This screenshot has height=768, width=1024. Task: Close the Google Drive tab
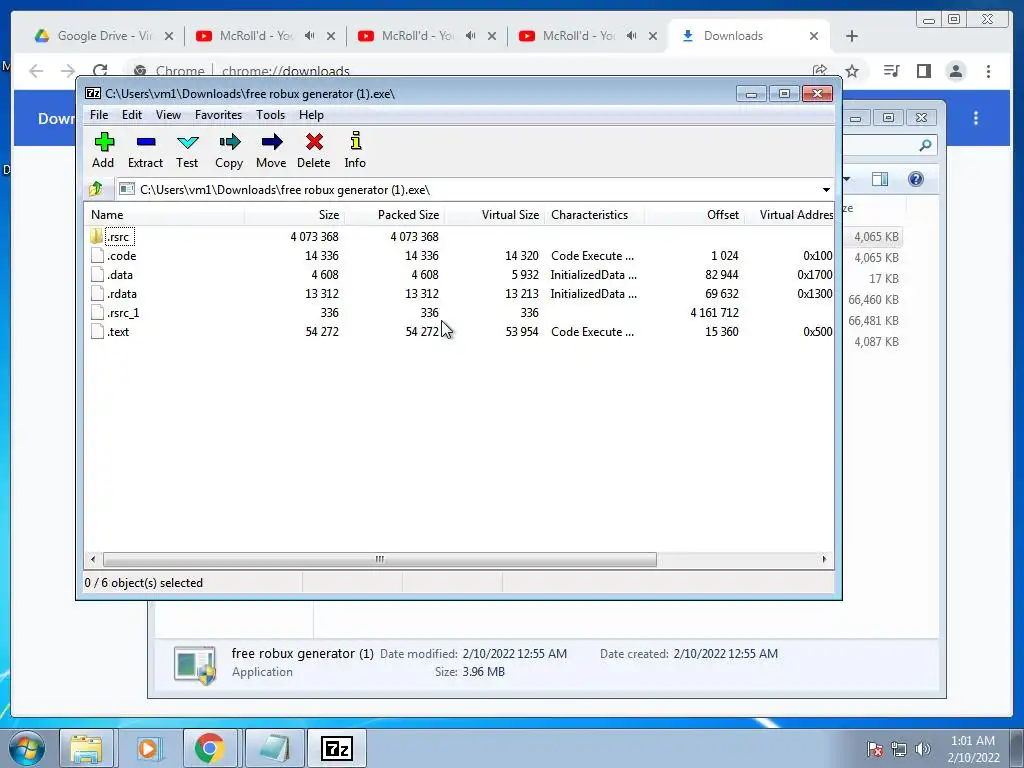169,36
